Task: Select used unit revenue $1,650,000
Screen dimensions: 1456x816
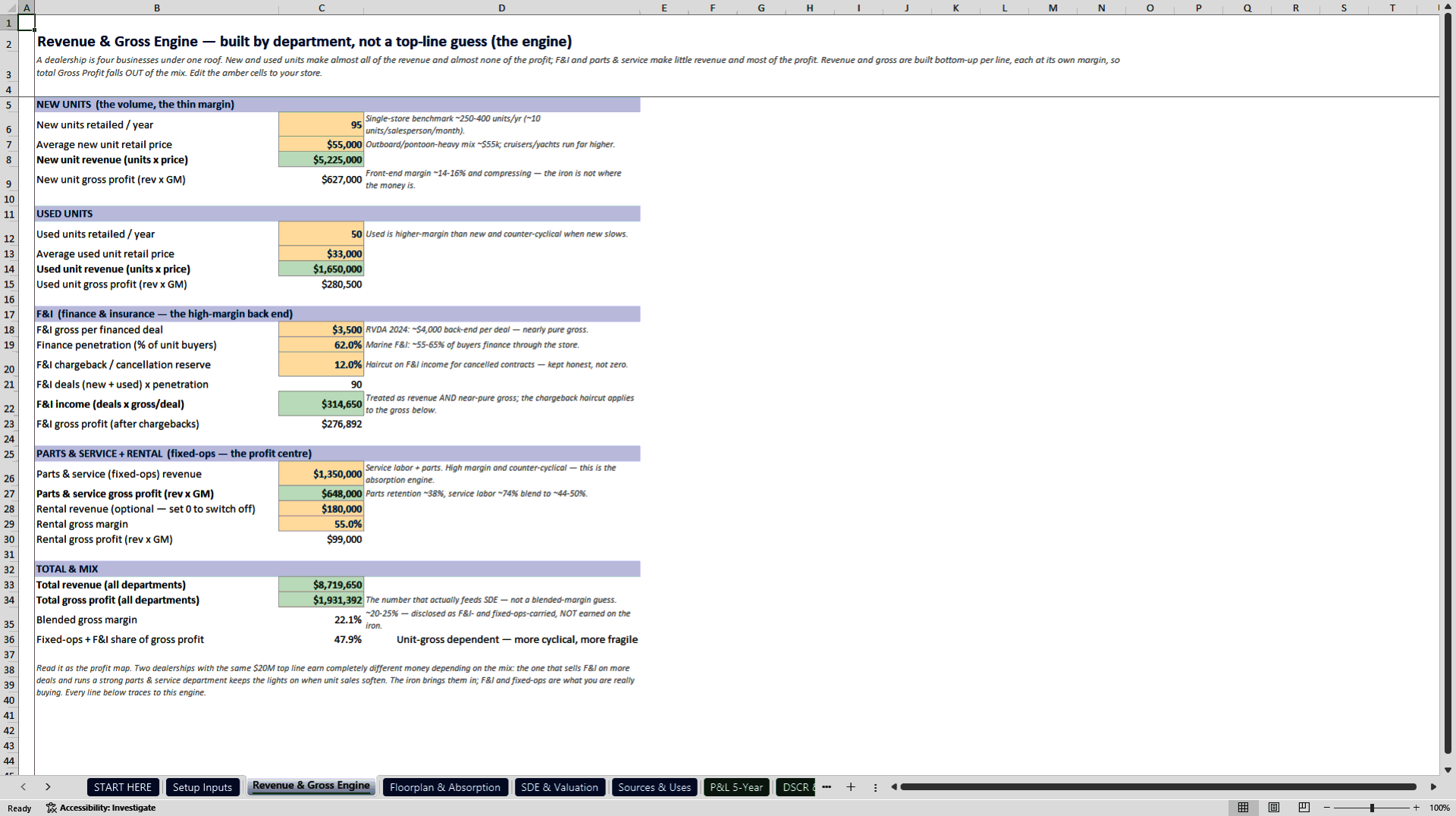Action: [x=322, y=268]
